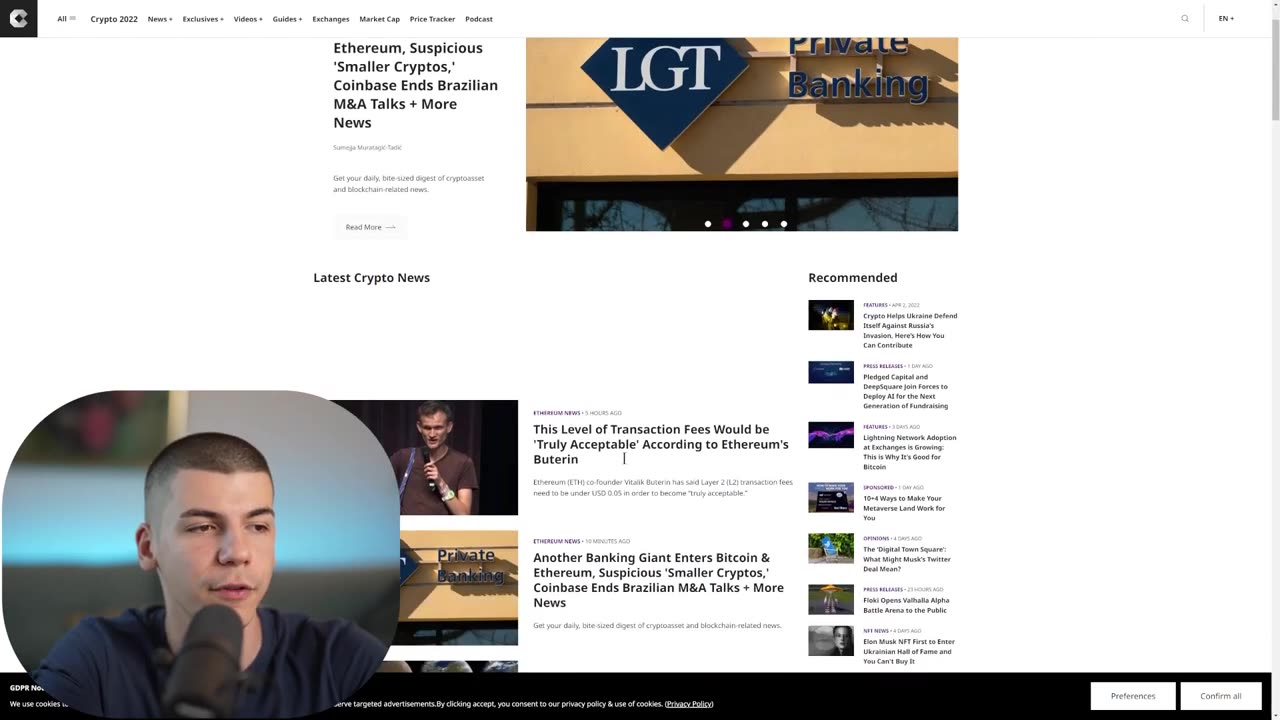Click the Lightning Network article thumbnail
The height and width of the screenshot is (720, 1280).
coord(831,435)
